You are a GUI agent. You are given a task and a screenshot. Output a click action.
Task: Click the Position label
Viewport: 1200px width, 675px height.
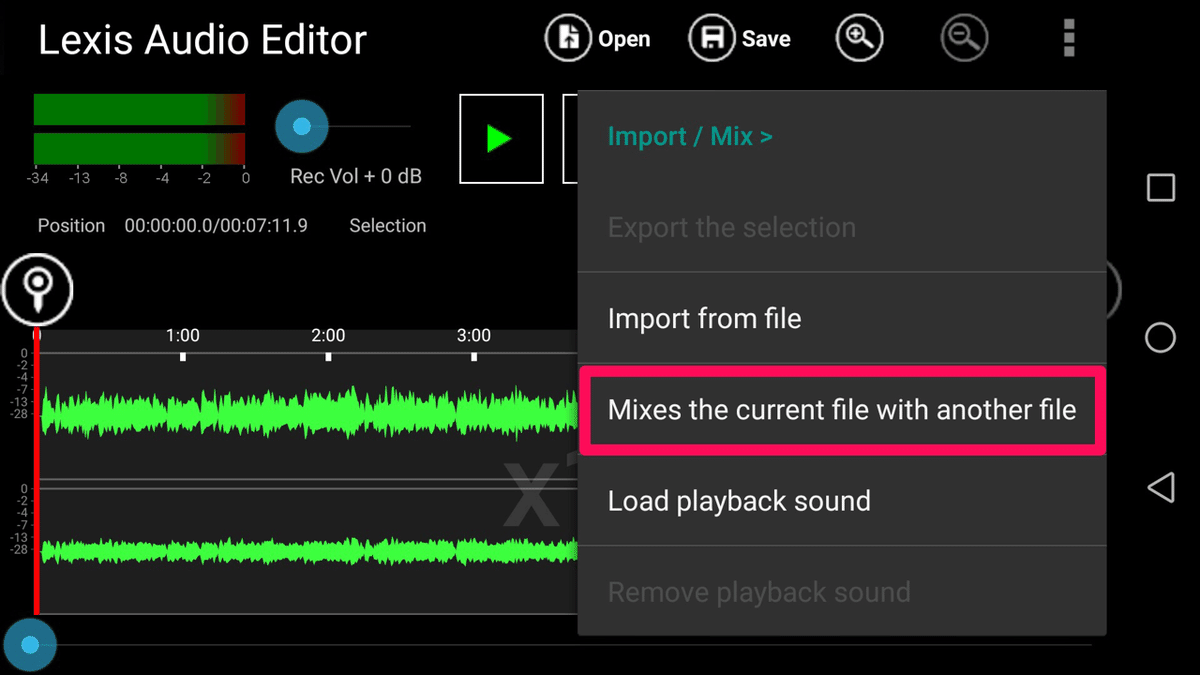71,226
